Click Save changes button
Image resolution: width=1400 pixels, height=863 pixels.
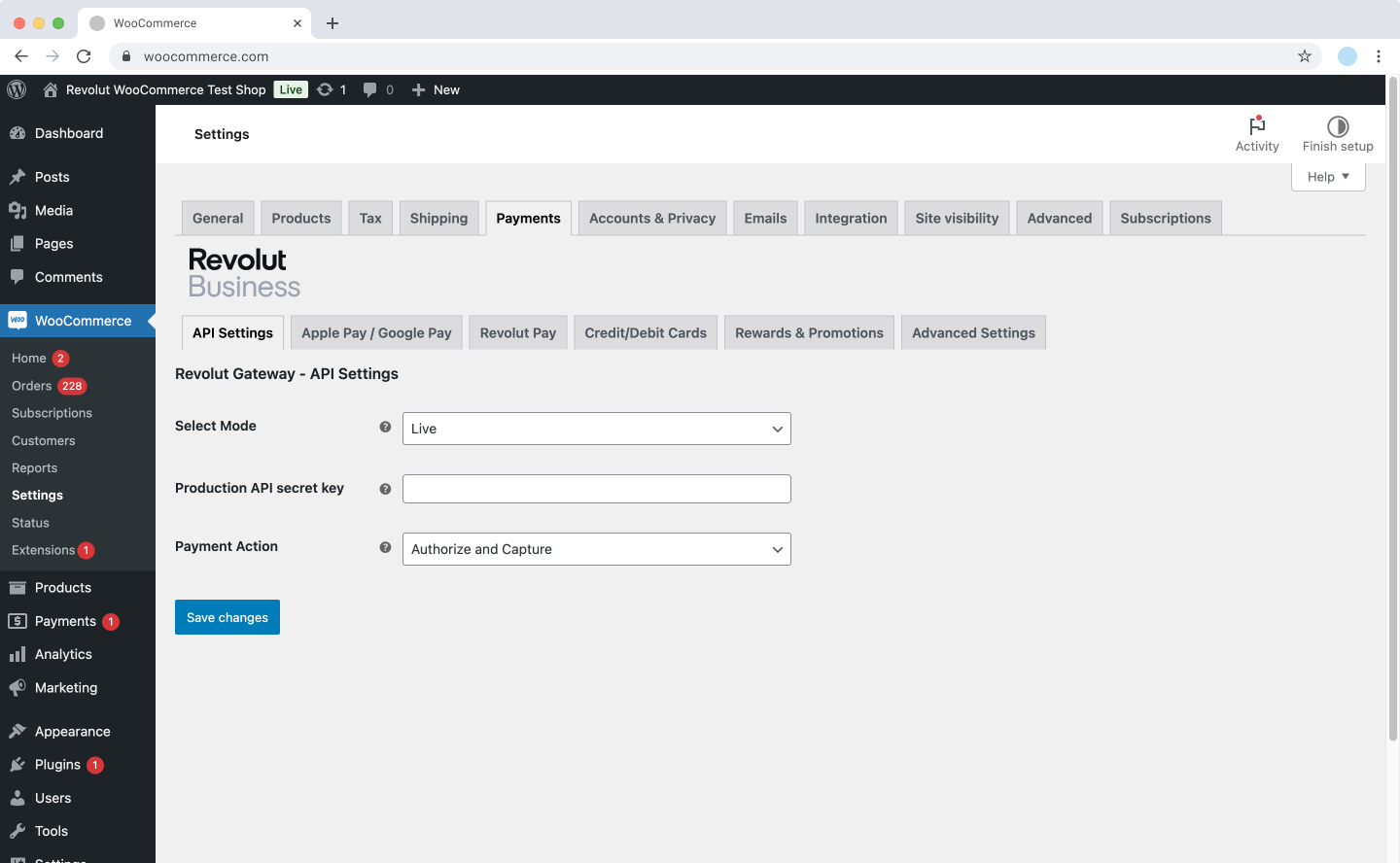227,617
